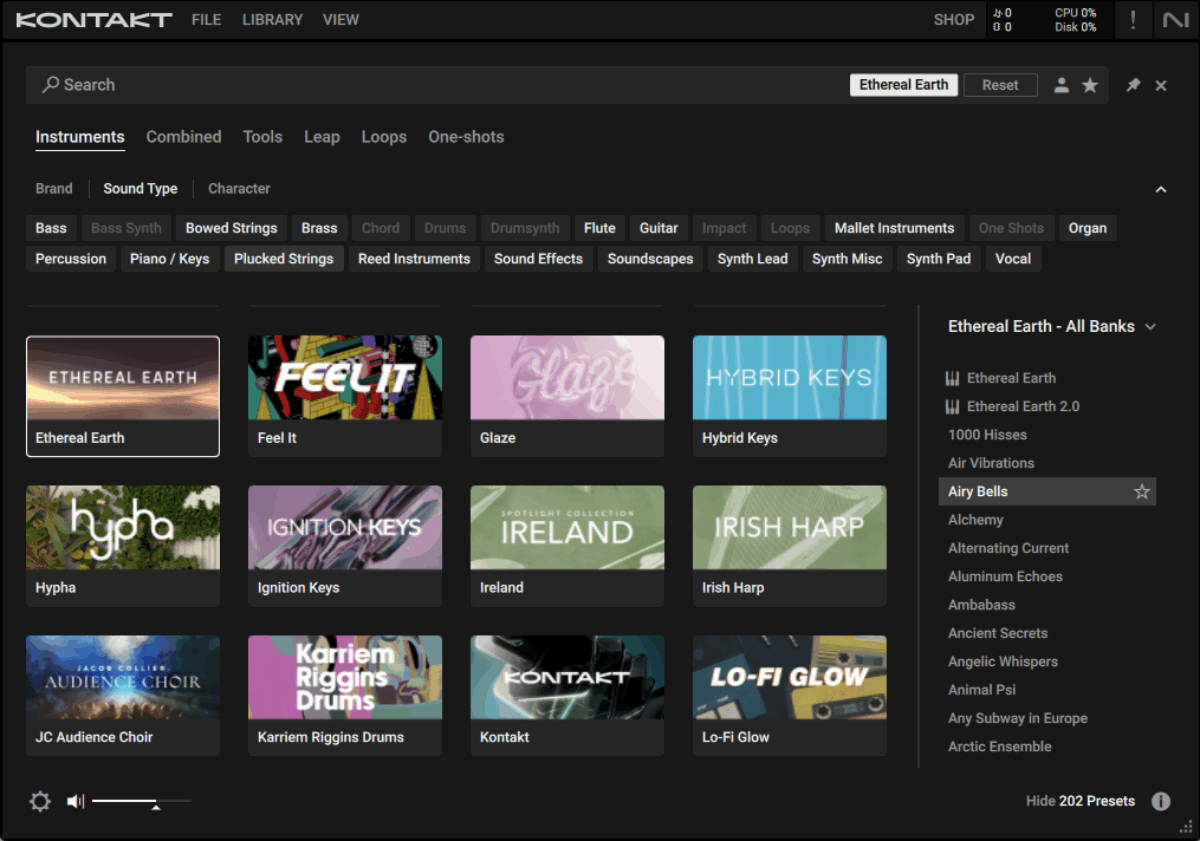Image resolution: width=1200 pixels, height=841 pixels.
Task: Click the favorites star filter icon
Action: [1090, 86]
